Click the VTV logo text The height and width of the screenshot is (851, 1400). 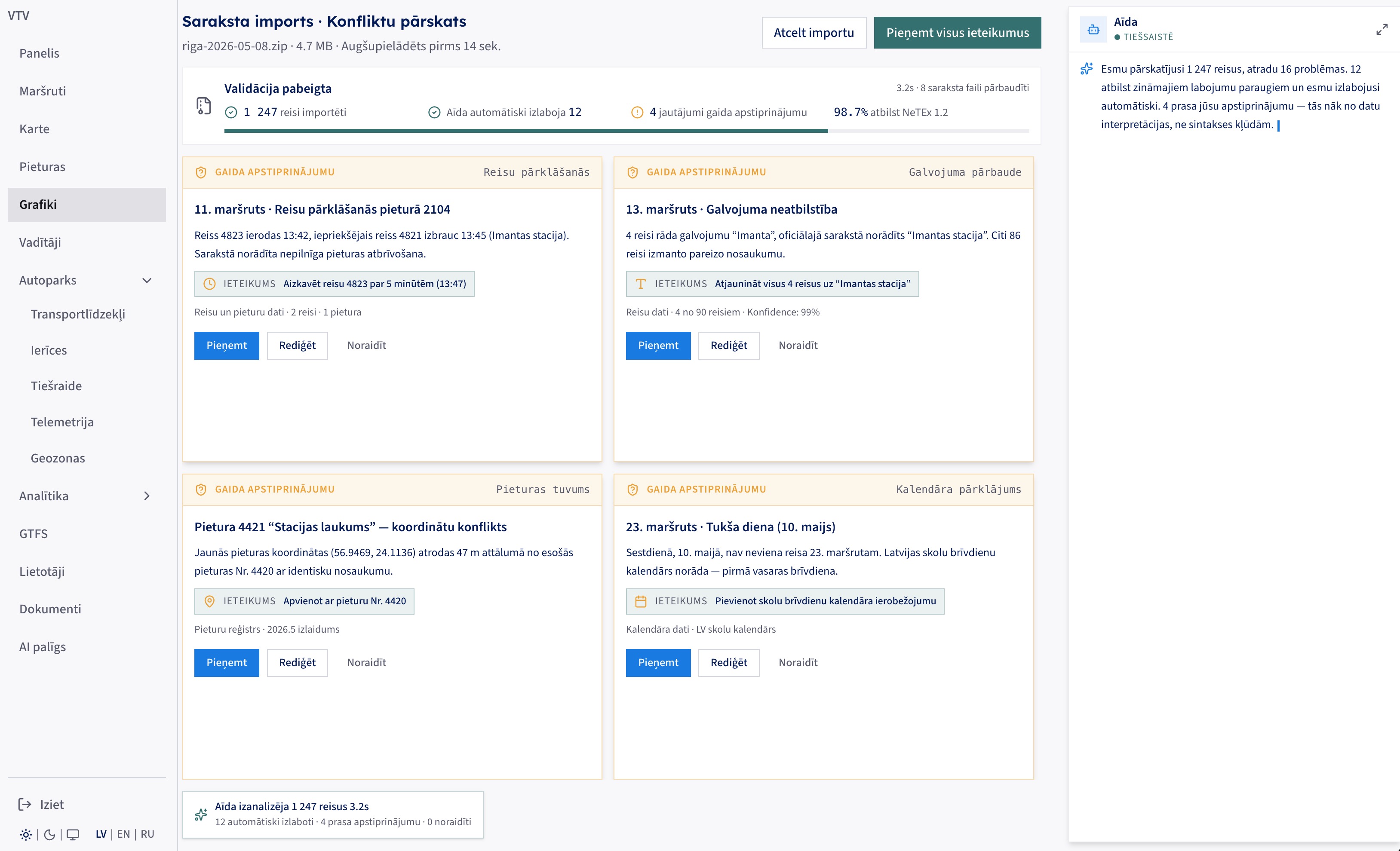point(19,15)
